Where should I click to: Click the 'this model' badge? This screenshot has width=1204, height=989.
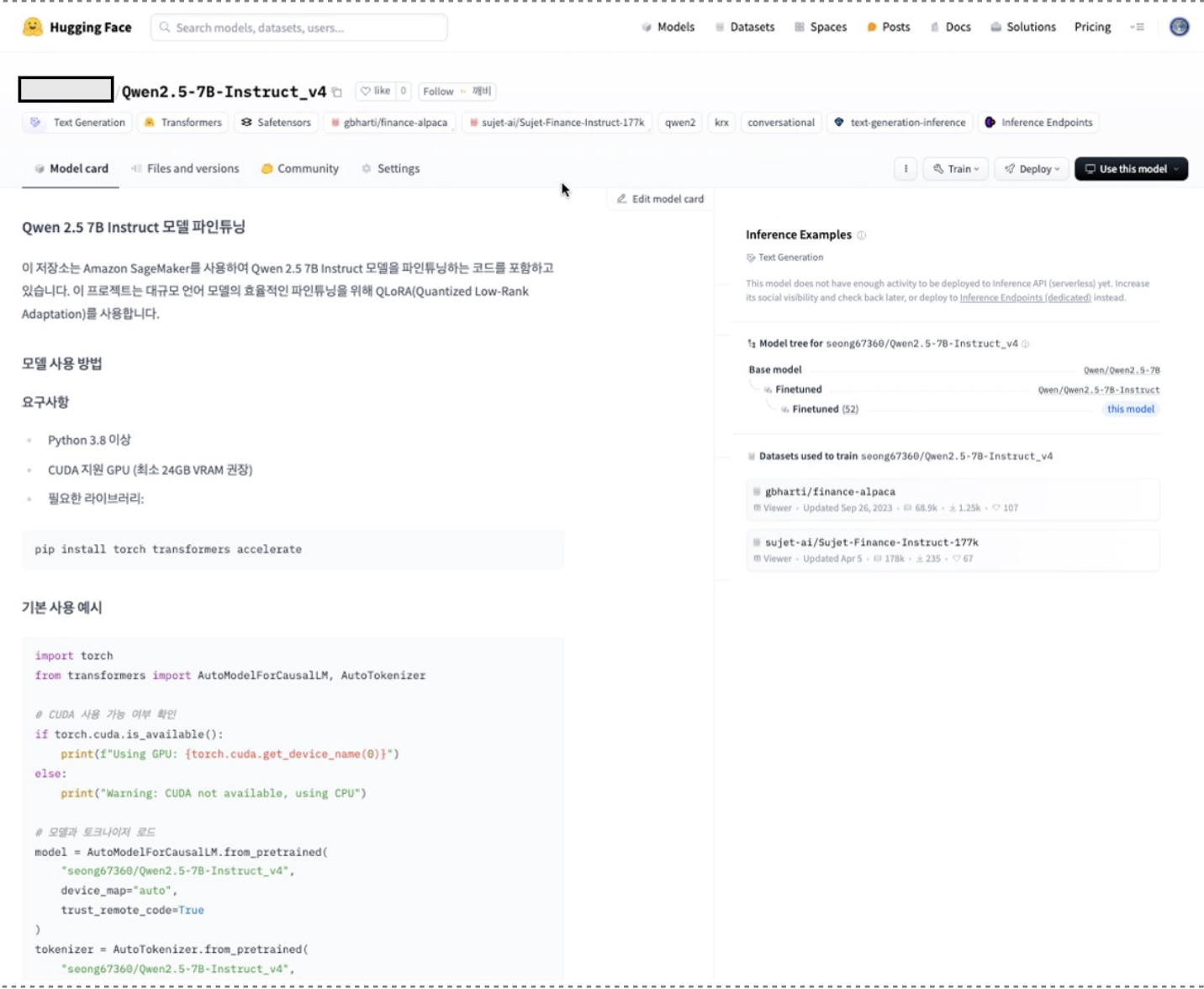pyautogui.click(x=1131, y=410)
